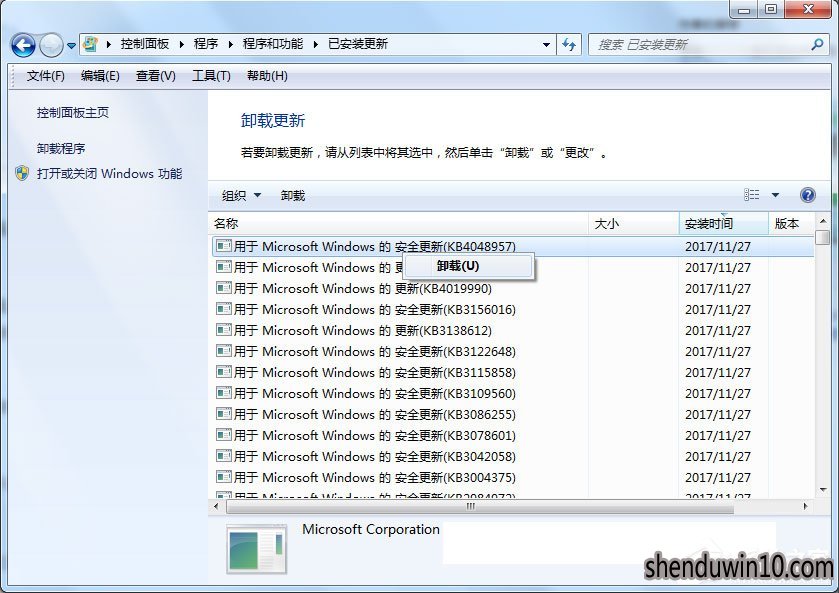
Task: Open the 卸载程序 sidebar link
Action: tap(61, 148)
